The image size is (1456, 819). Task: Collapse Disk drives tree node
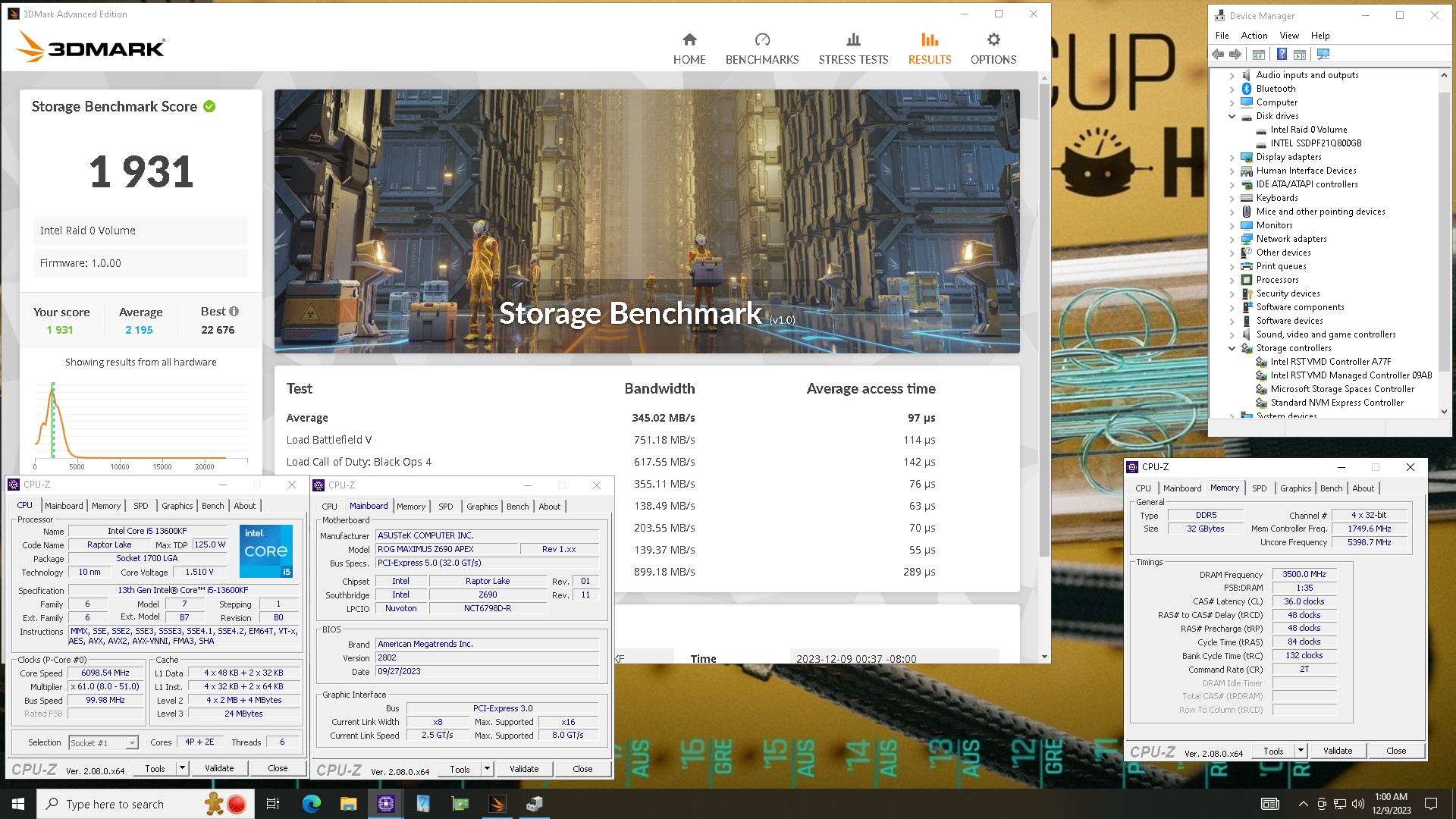pyautogui.click(x=1232, y=116)
